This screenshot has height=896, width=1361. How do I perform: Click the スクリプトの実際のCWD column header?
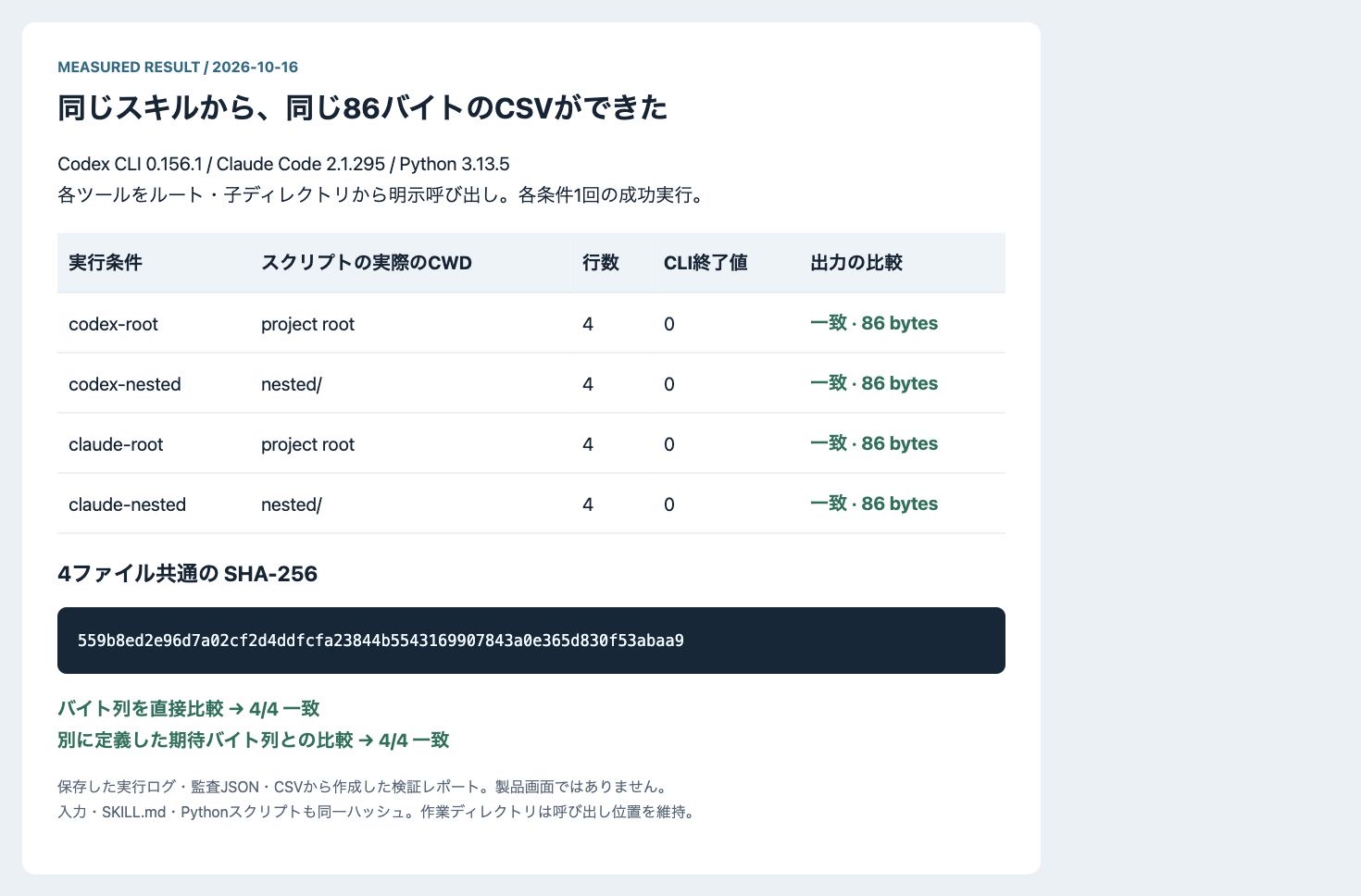[x=367, y=263]
